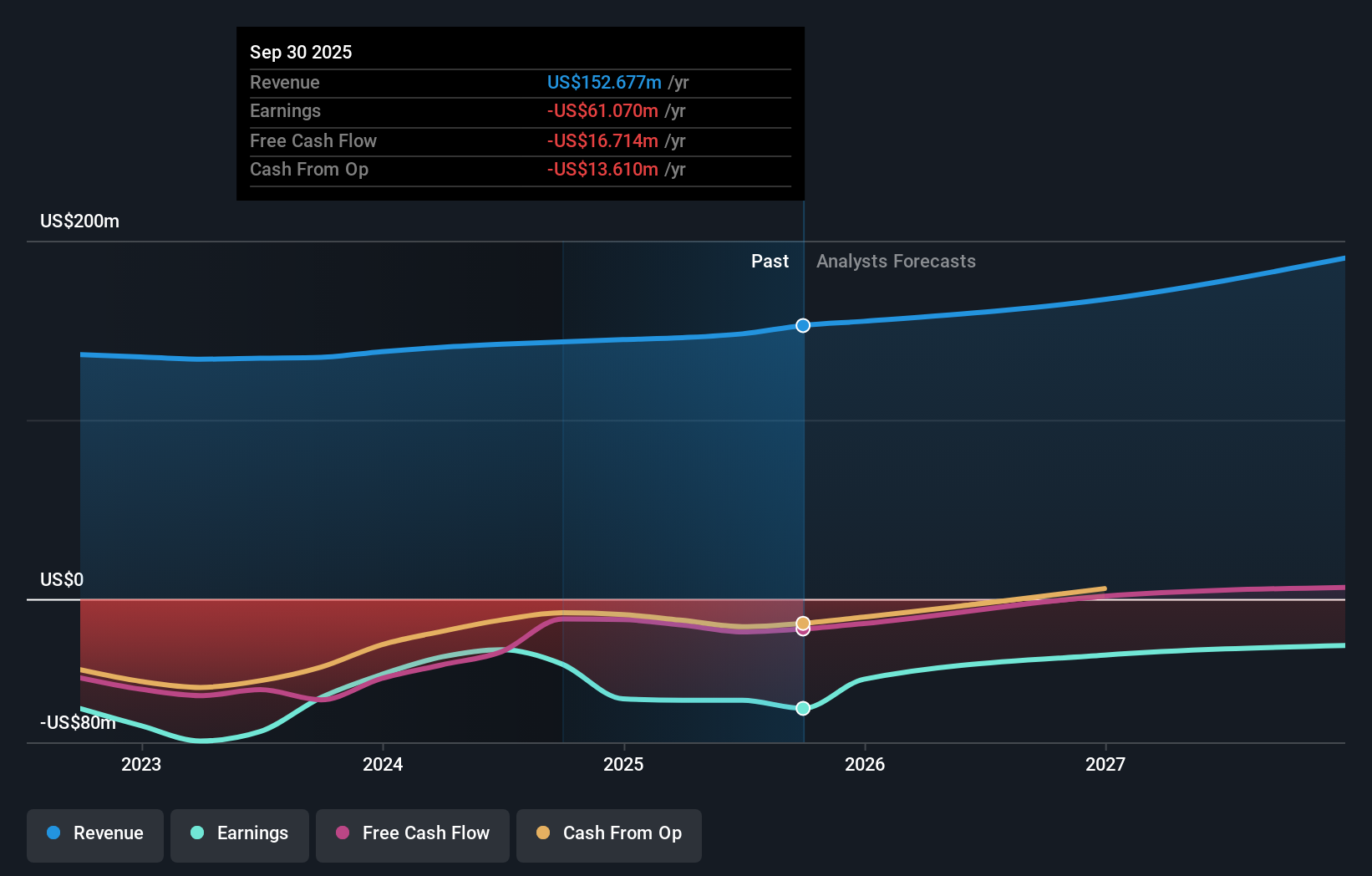This screenshot has width=1372, height=876.
Task: Click the Earnings marker on the chart
Action: (803, 708)
